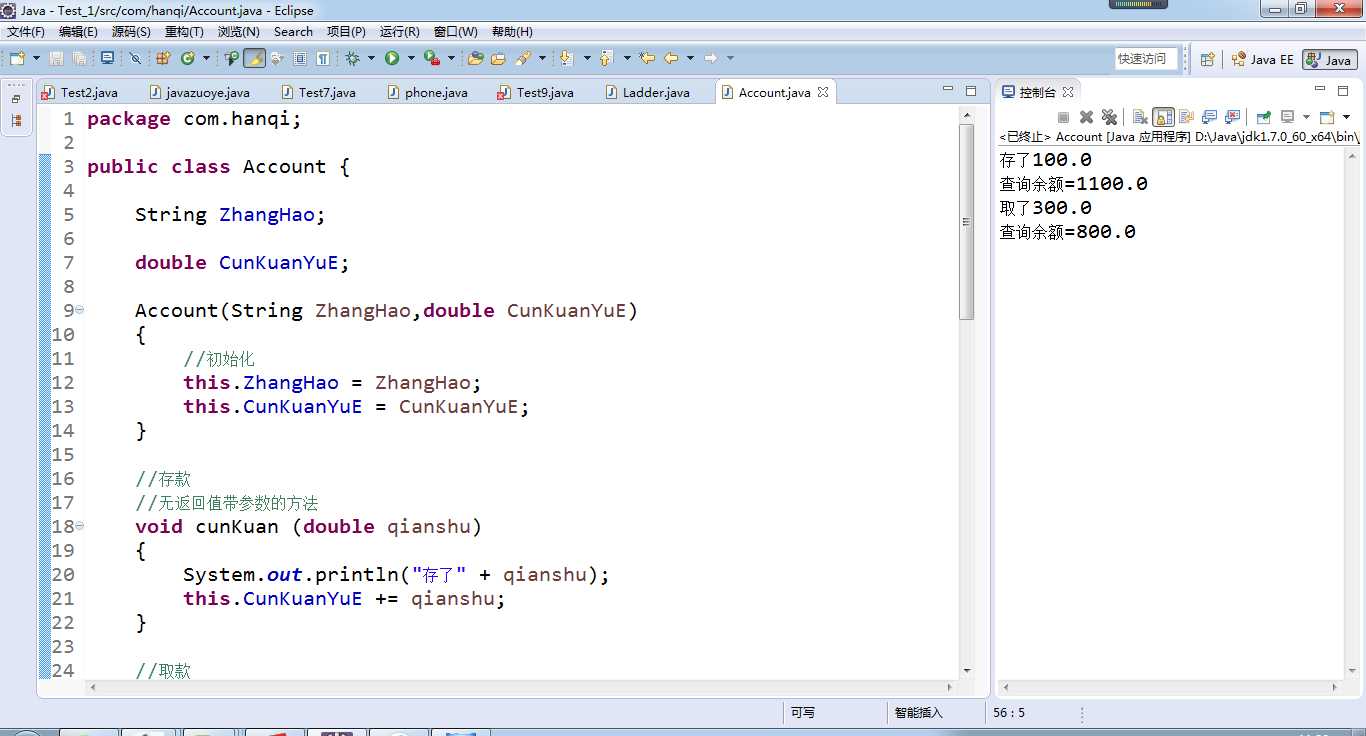Viewport: 1366px width, 736px height.
Task: Open the 文件(F) menu
Action: coord(26,32)
